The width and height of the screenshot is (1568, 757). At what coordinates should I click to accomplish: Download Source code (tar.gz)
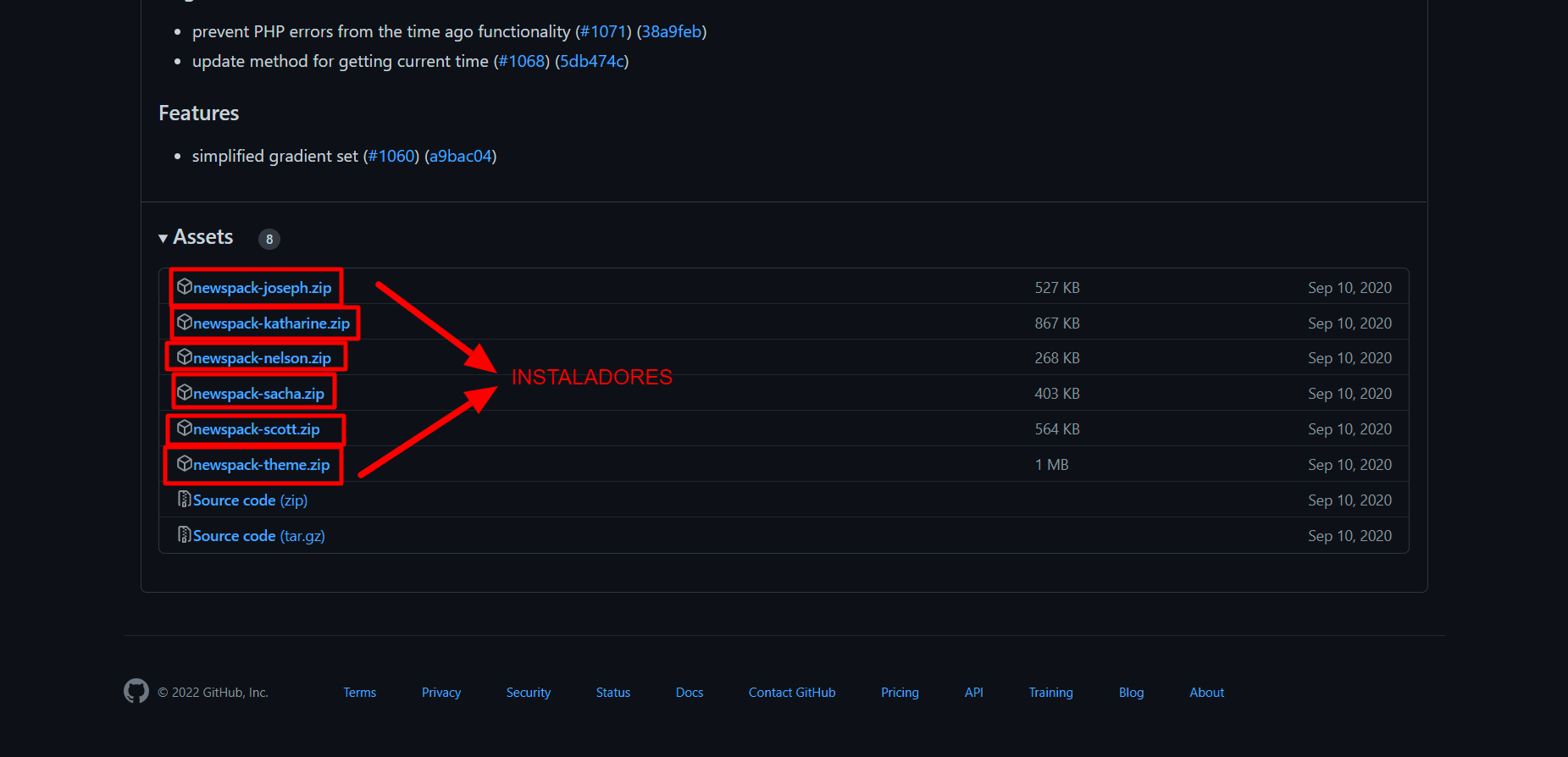pos(259,536)
